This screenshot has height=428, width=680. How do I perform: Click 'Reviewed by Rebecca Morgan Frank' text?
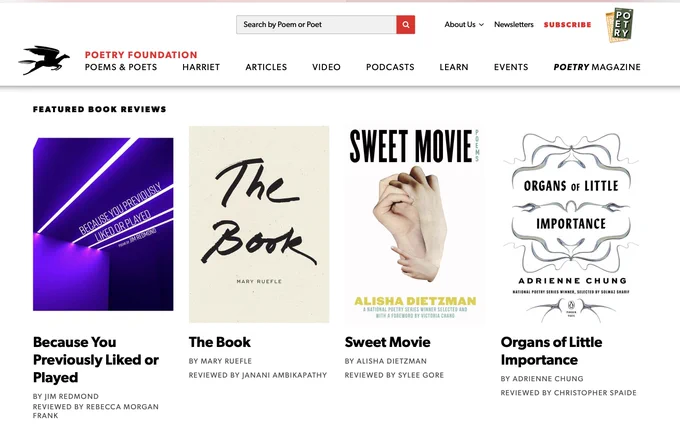coord(96,411)
